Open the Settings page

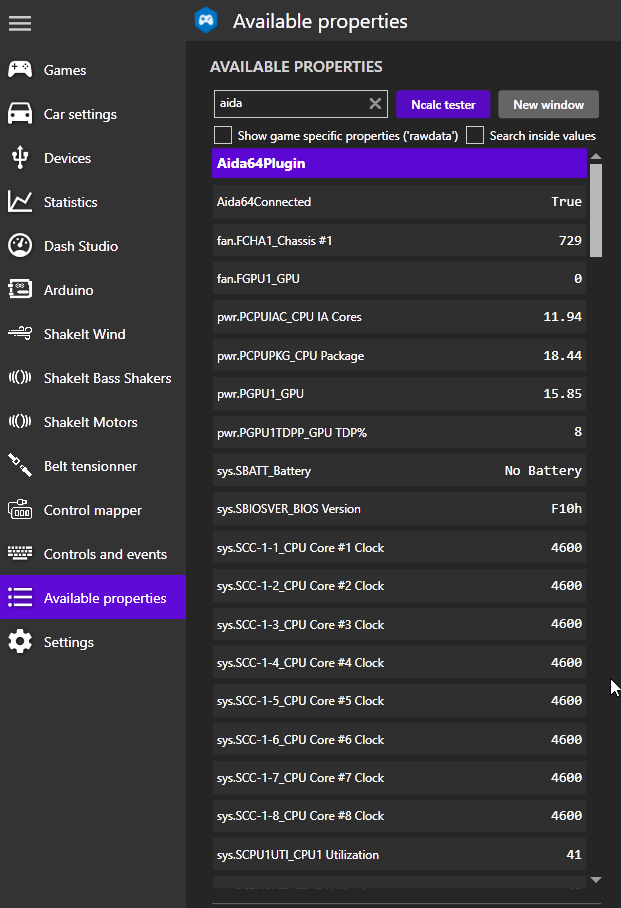click(21, 641)
